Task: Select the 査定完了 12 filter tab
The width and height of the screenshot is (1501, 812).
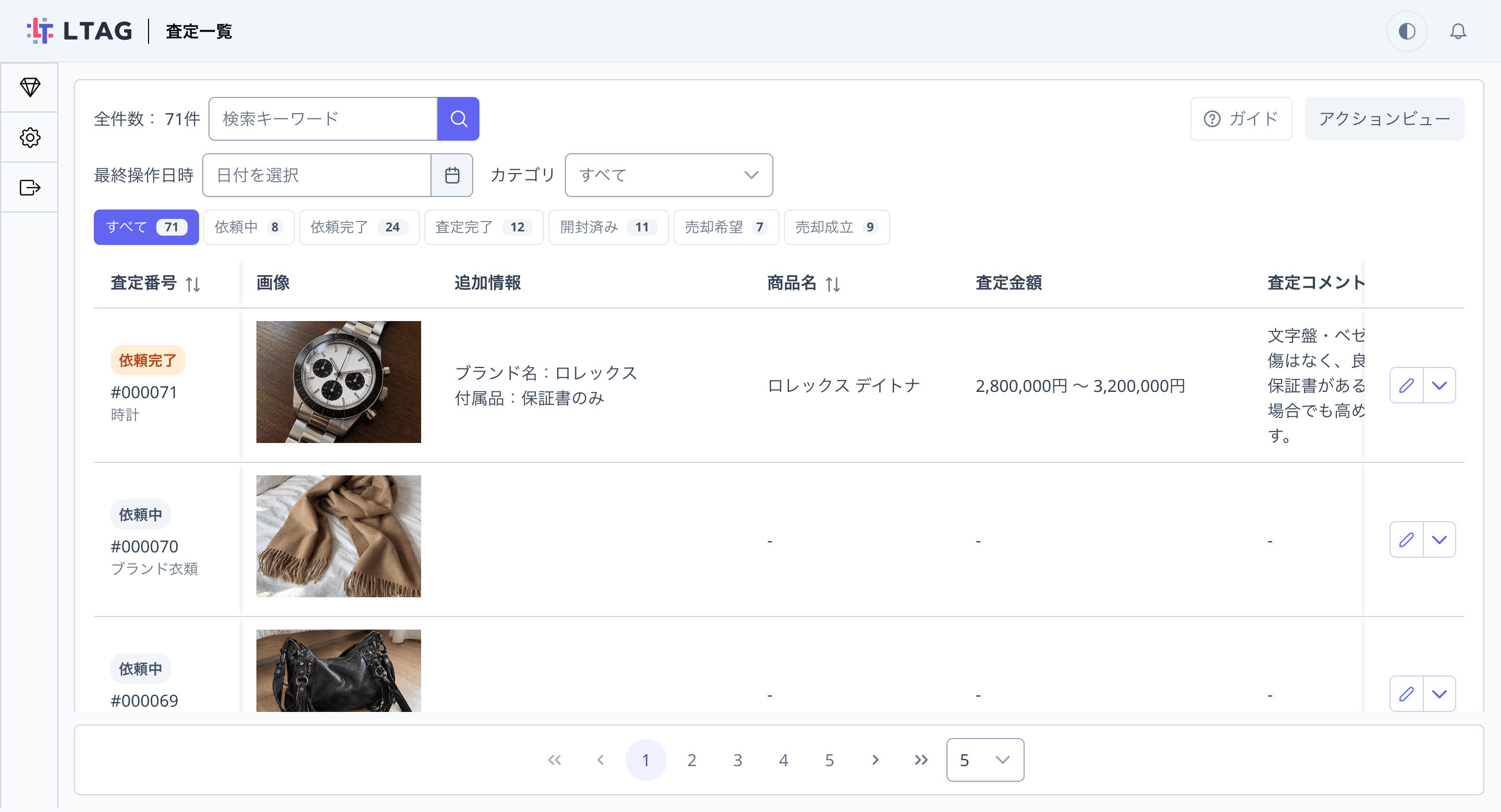Action: (484, 227)
